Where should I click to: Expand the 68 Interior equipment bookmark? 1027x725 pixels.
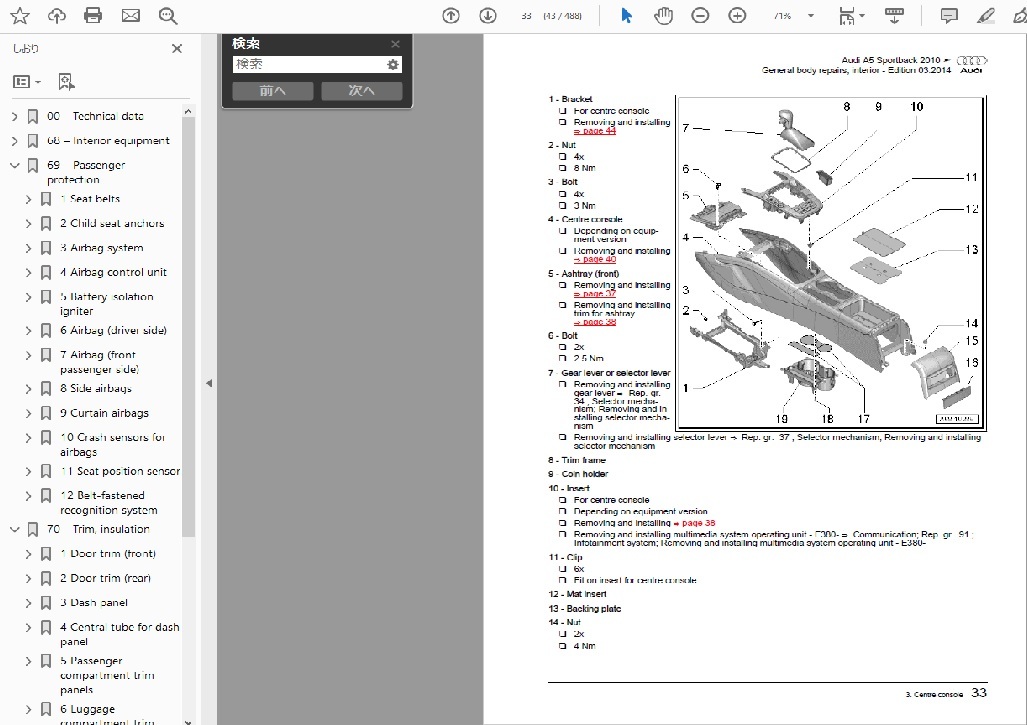[x=14, y=141]
